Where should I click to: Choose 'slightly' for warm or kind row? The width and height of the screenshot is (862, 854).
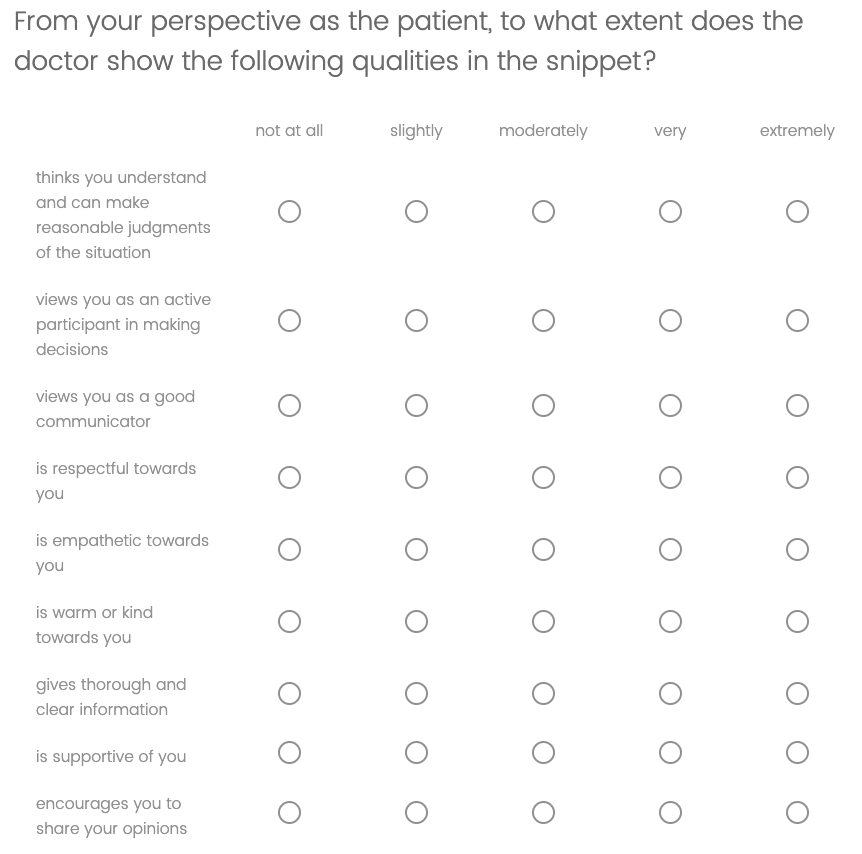[x=416, y=622]
